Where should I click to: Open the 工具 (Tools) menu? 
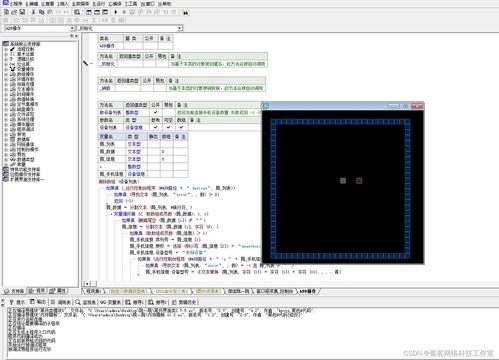point(131,4)
